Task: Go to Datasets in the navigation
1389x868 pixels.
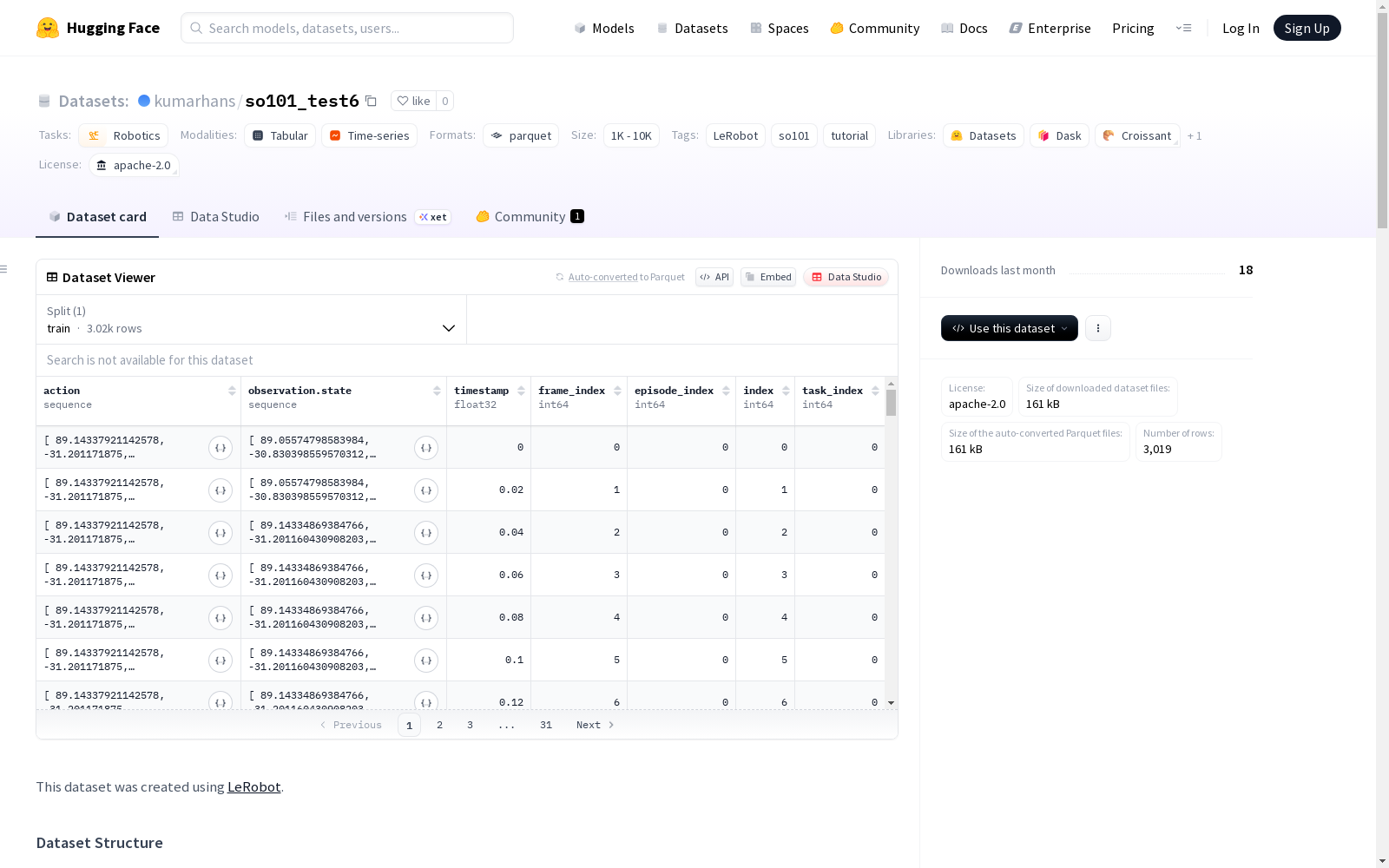Action: click(692, 28)
